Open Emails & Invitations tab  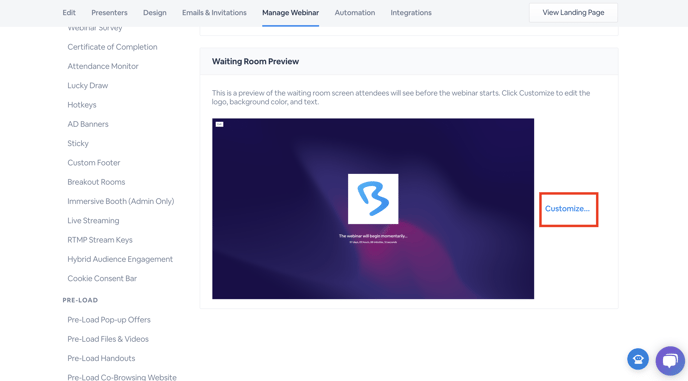[x=214, y=13]
